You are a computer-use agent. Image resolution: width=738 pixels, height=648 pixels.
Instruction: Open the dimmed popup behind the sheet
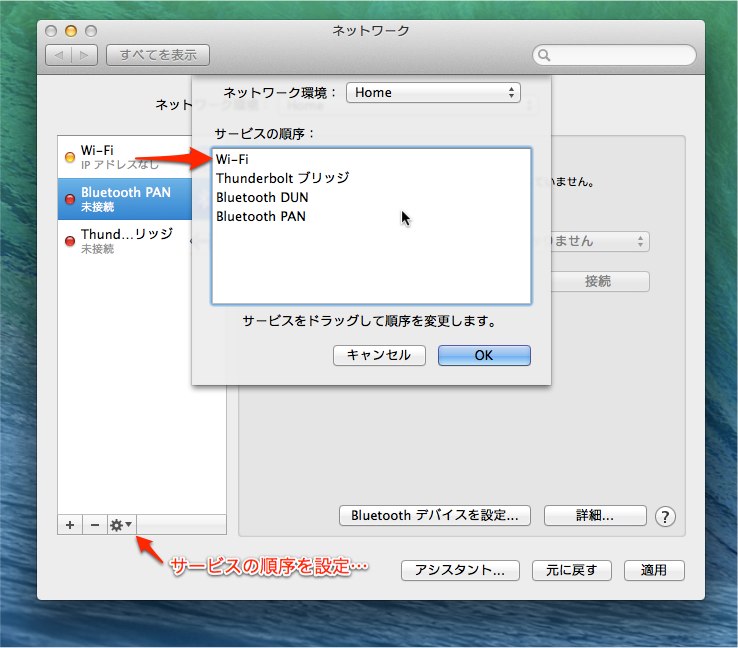(600, 241)
